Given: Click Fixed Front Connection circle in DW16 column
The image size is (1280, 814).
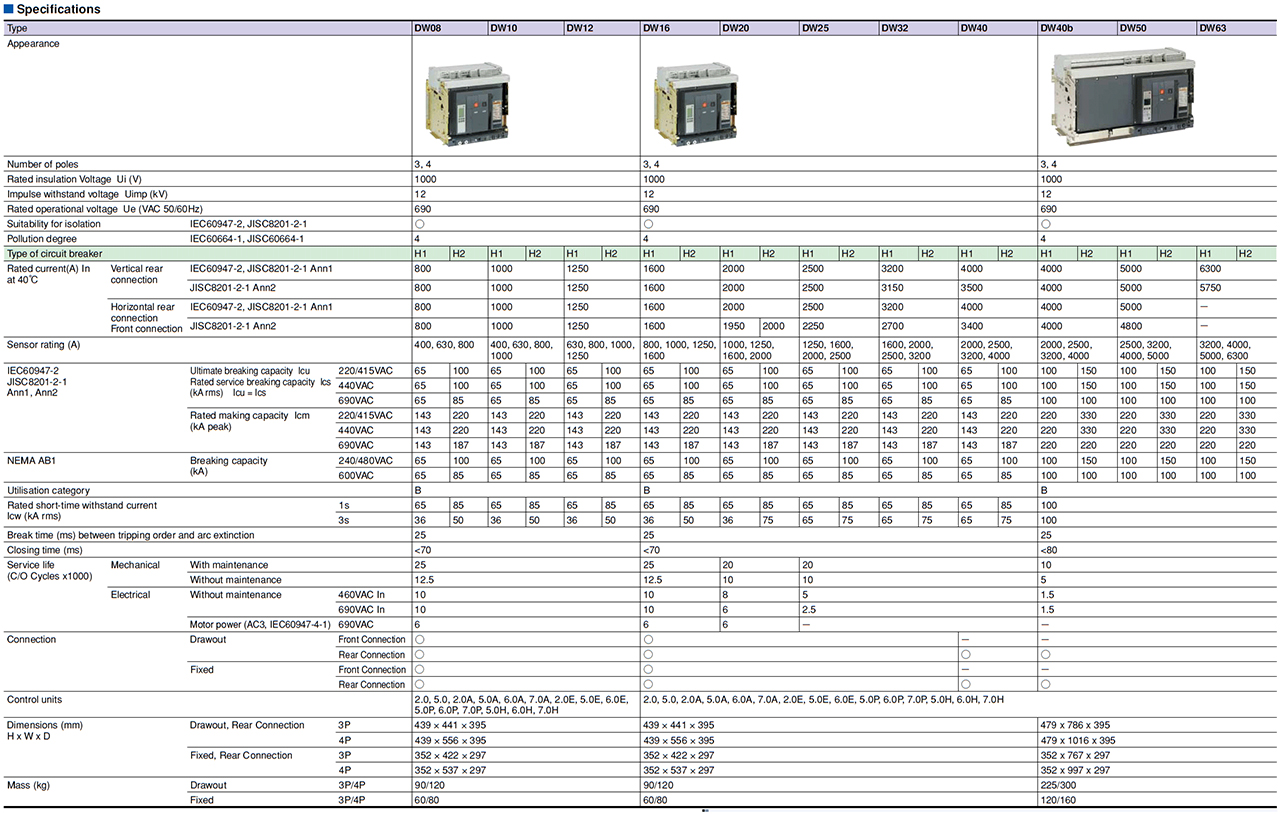Looking at the screenshot, I should click(648, 670).
